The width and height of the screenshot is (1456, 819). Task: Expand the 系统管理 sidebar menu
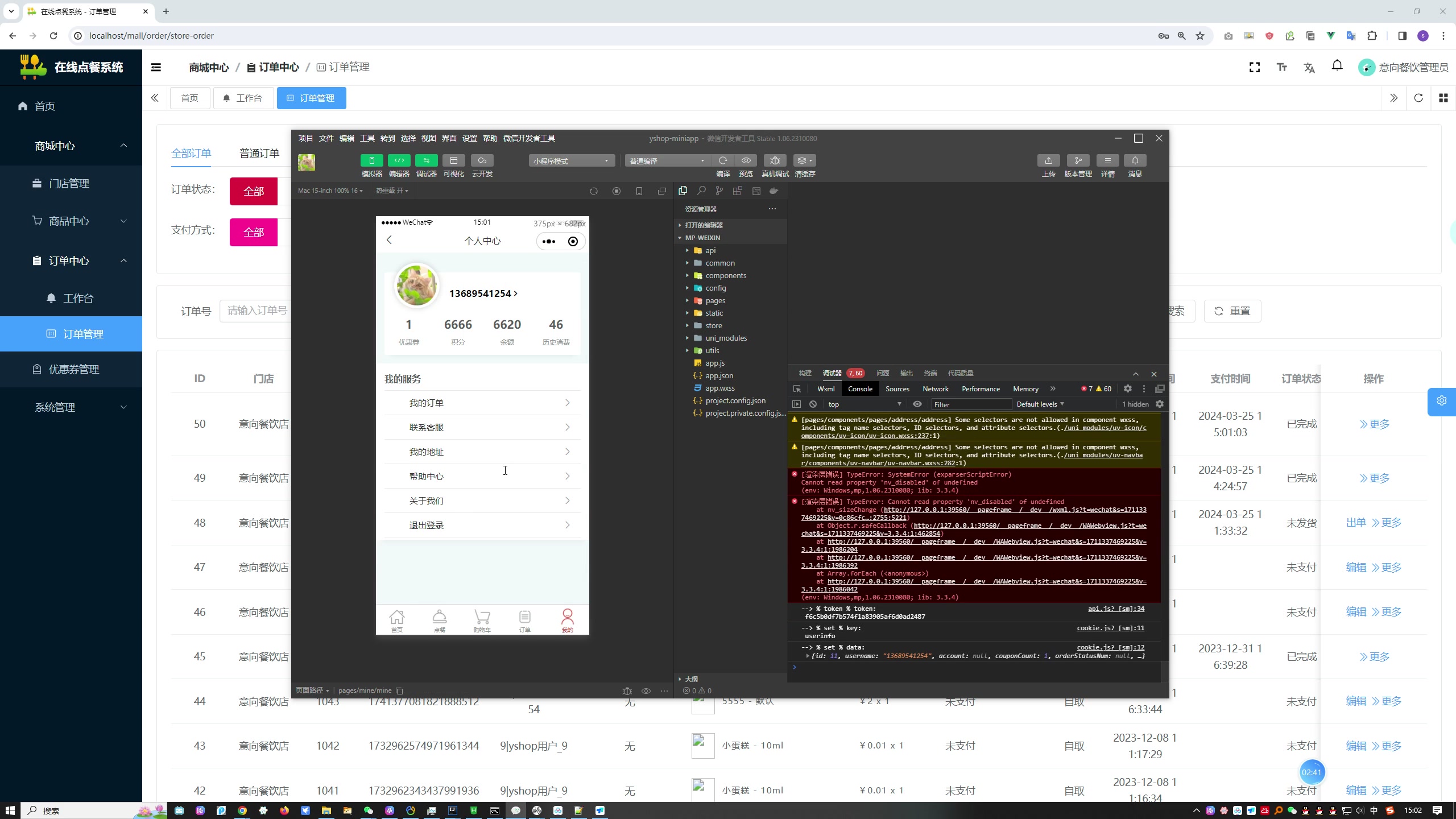(71, 407)
